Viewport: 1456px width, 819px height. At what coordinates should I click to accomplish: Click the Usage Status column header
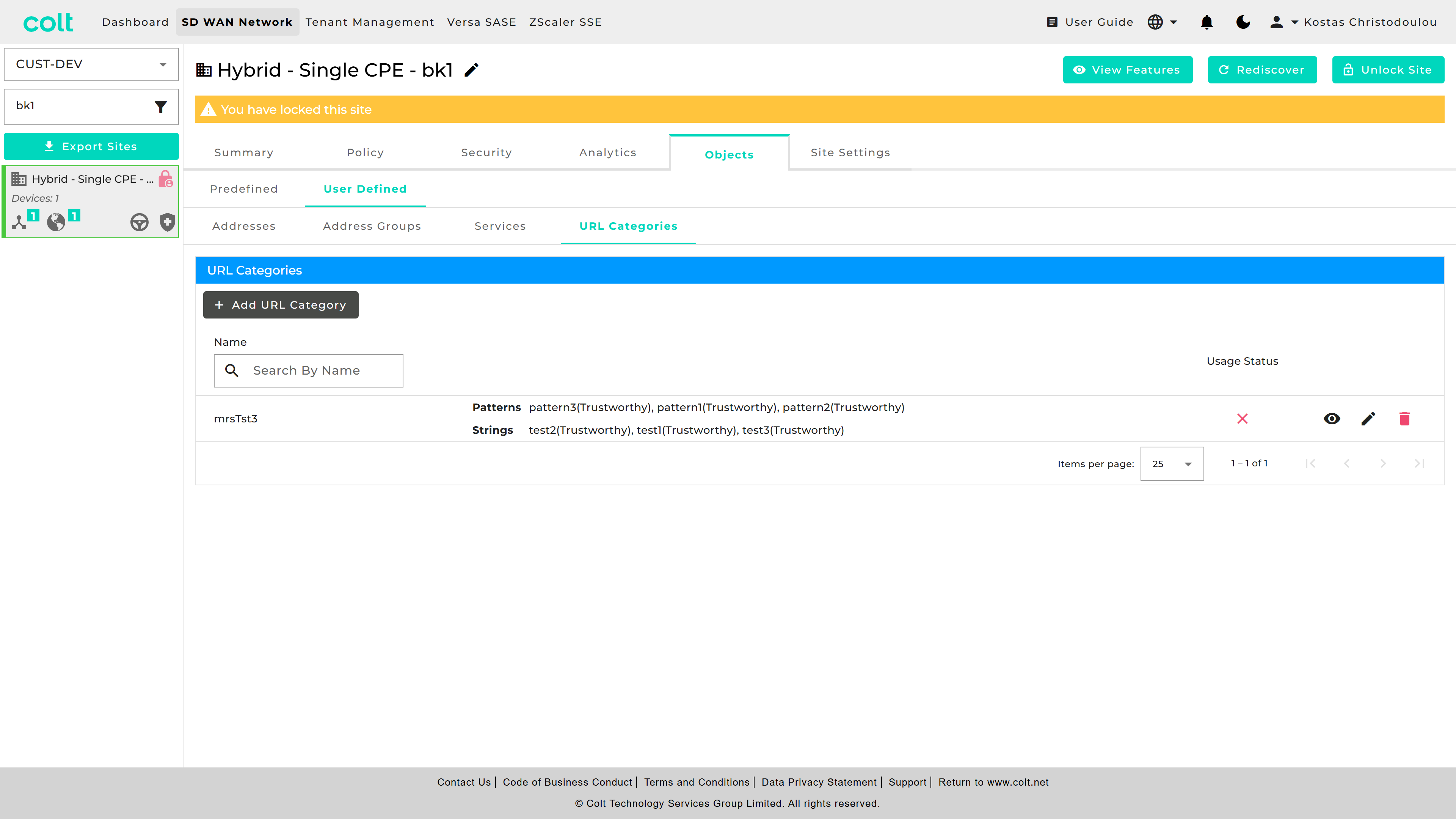(1243, 361)
